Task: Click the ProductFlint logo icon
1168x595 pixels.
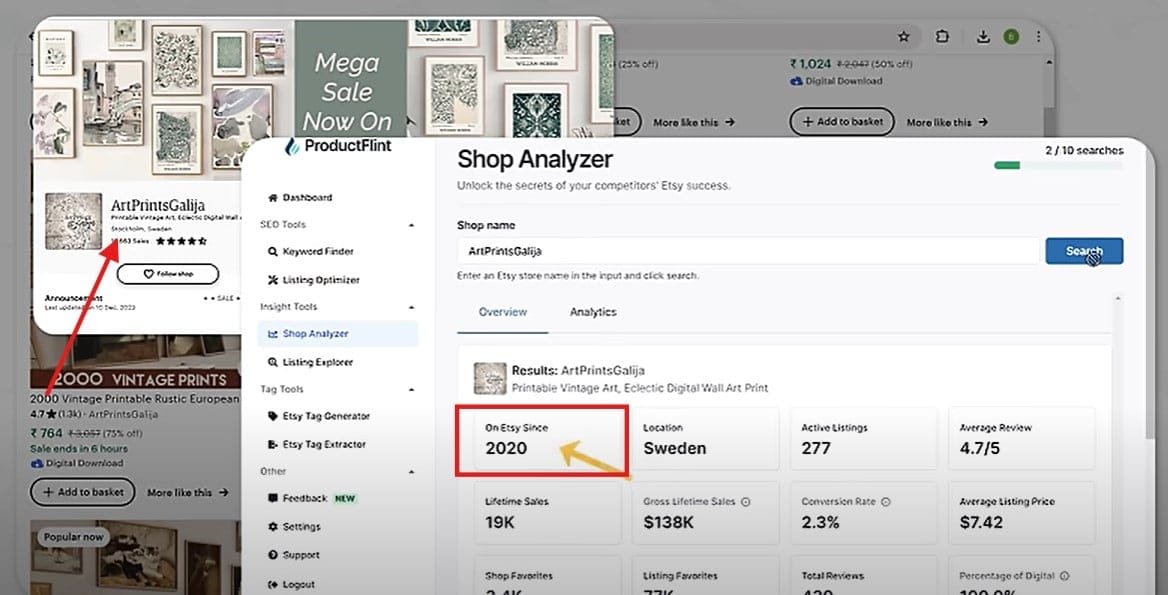Action: tap(292, 147)
